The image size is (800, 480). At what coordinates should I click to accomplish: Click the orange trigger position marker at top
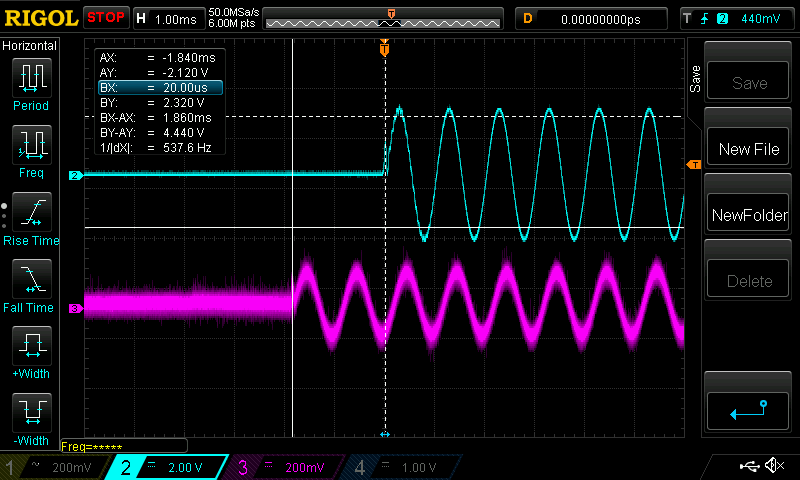point(385,48)
